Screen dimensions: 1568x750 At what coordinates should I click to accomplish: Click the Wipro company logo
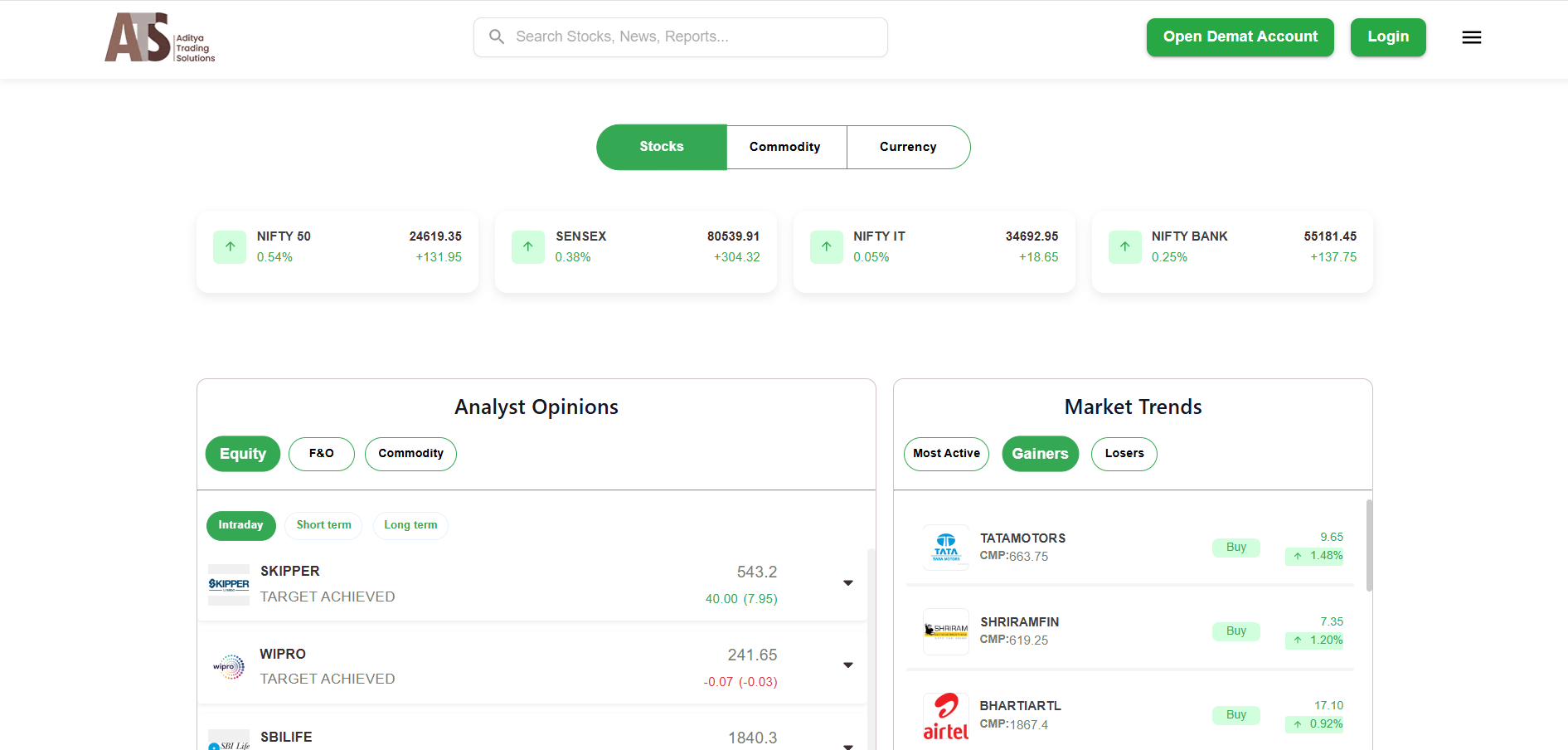tap(229, 666)
